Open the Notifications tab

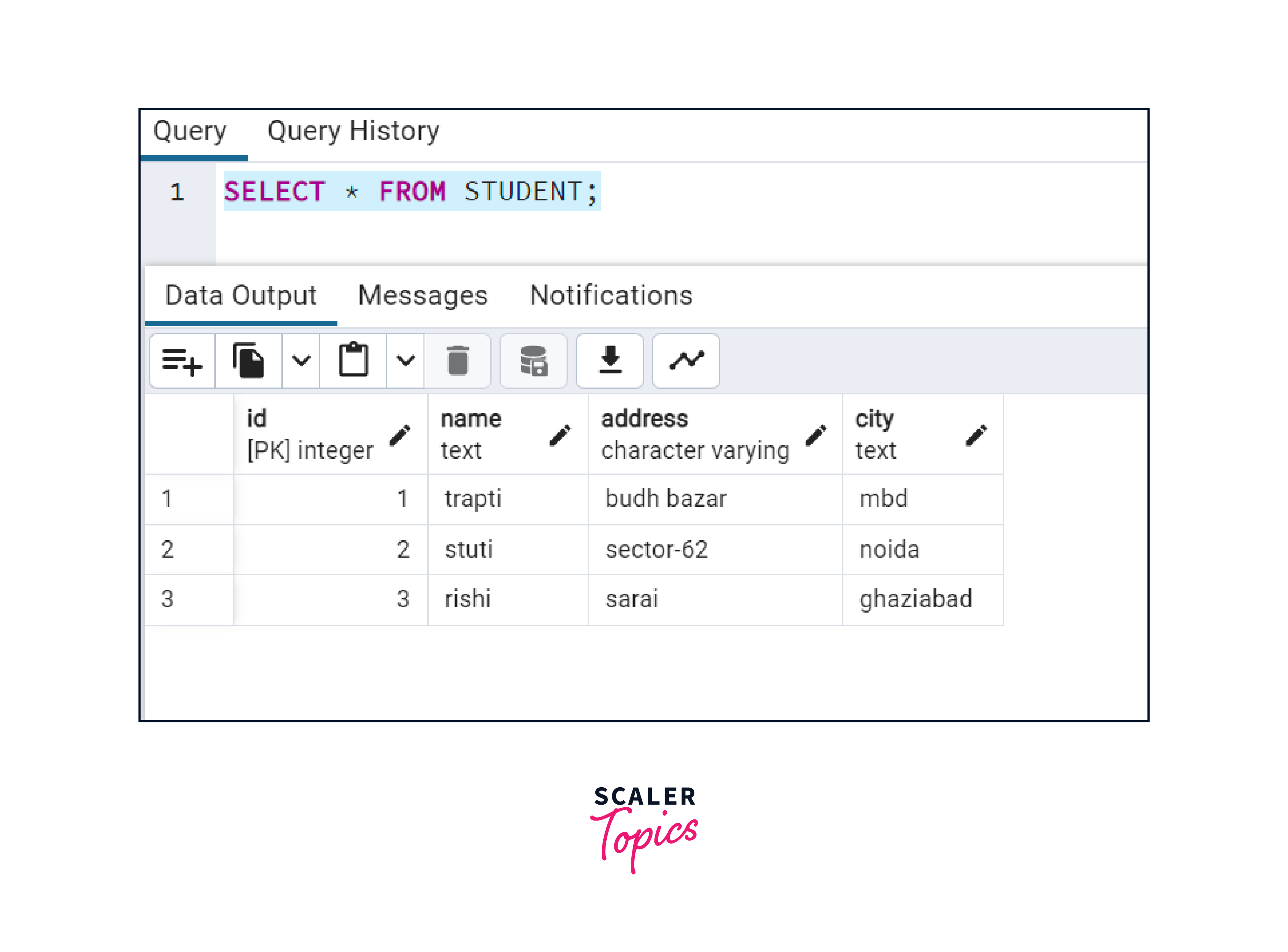point(610,295)
